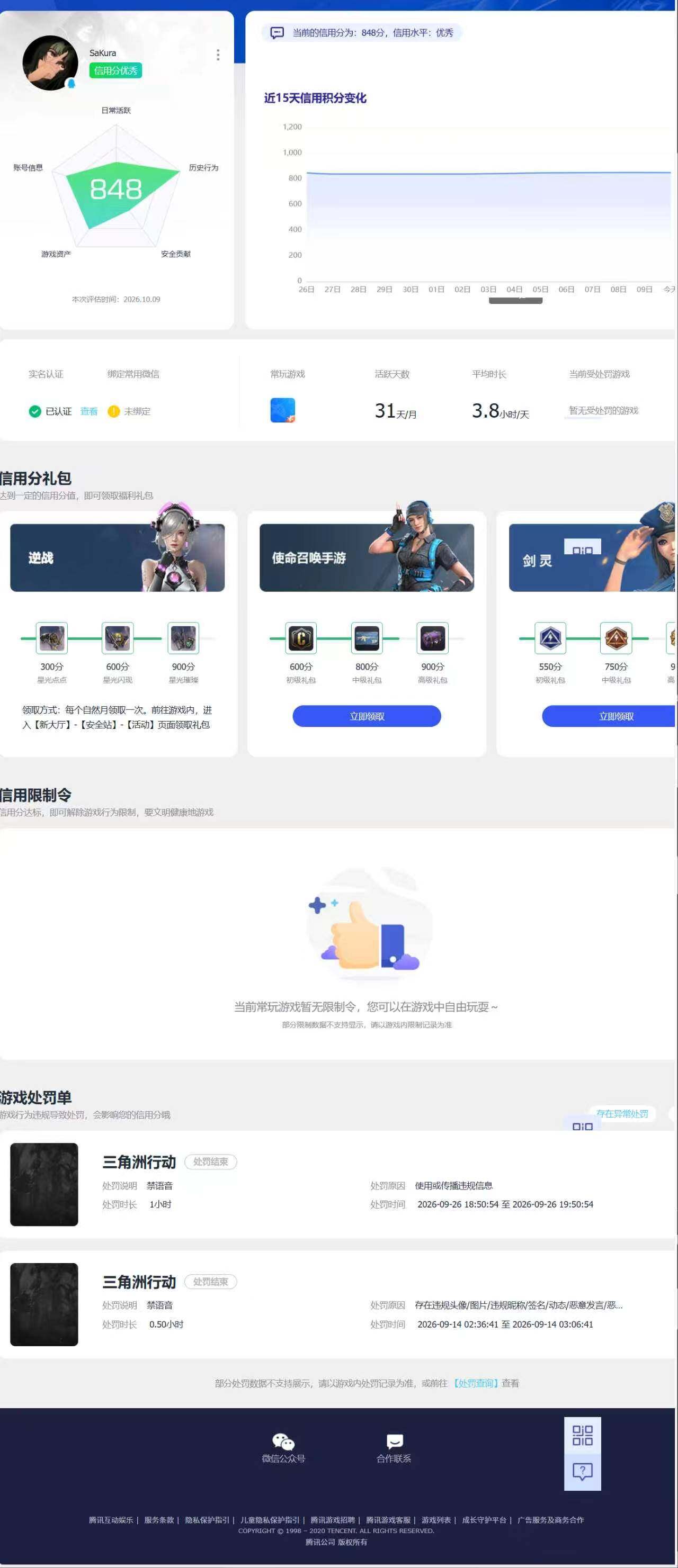
Task: Click SaKura's profile avatar
Action: pos(50,62)
